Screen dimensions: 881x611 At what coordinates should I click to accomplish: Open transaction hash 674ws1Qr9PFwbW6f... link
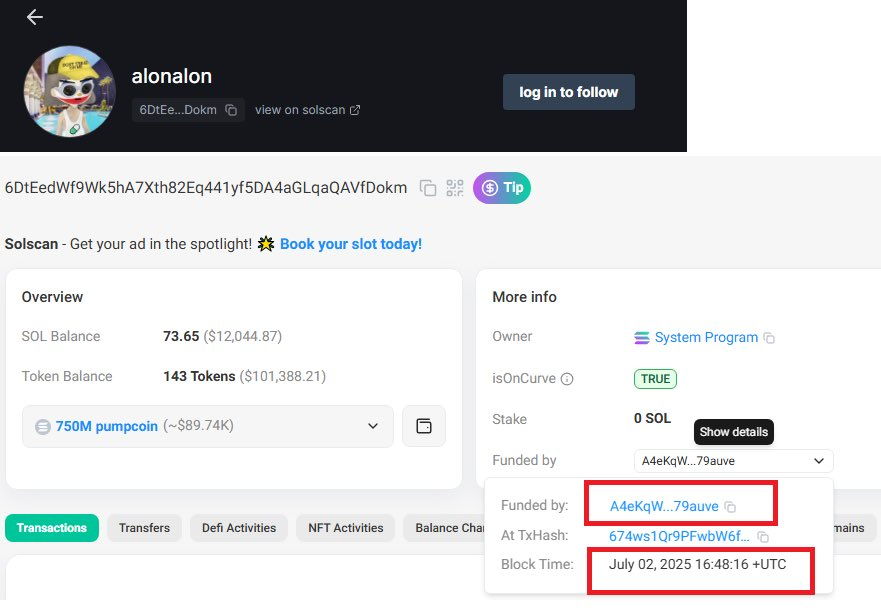coord(679,536)
